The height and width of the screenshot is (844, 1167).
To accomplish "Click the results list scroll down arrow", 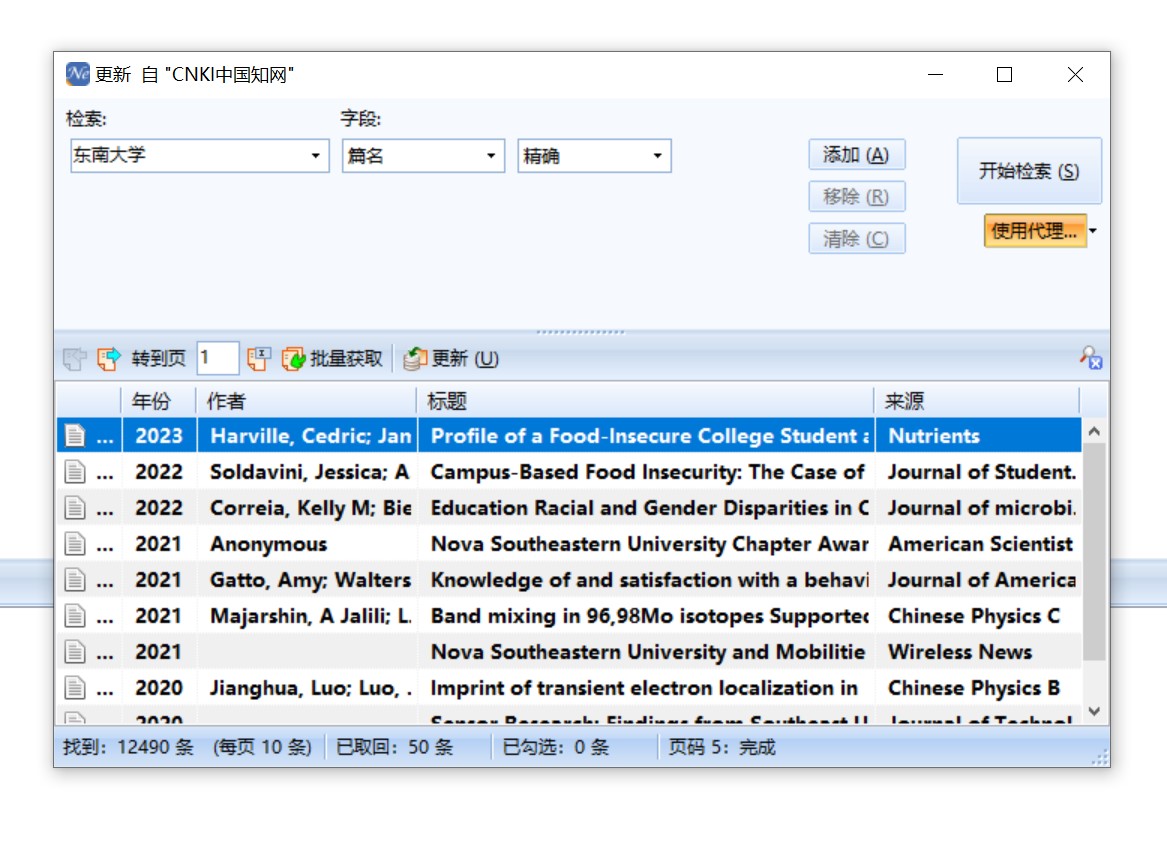I will [x=1093, y=712].
